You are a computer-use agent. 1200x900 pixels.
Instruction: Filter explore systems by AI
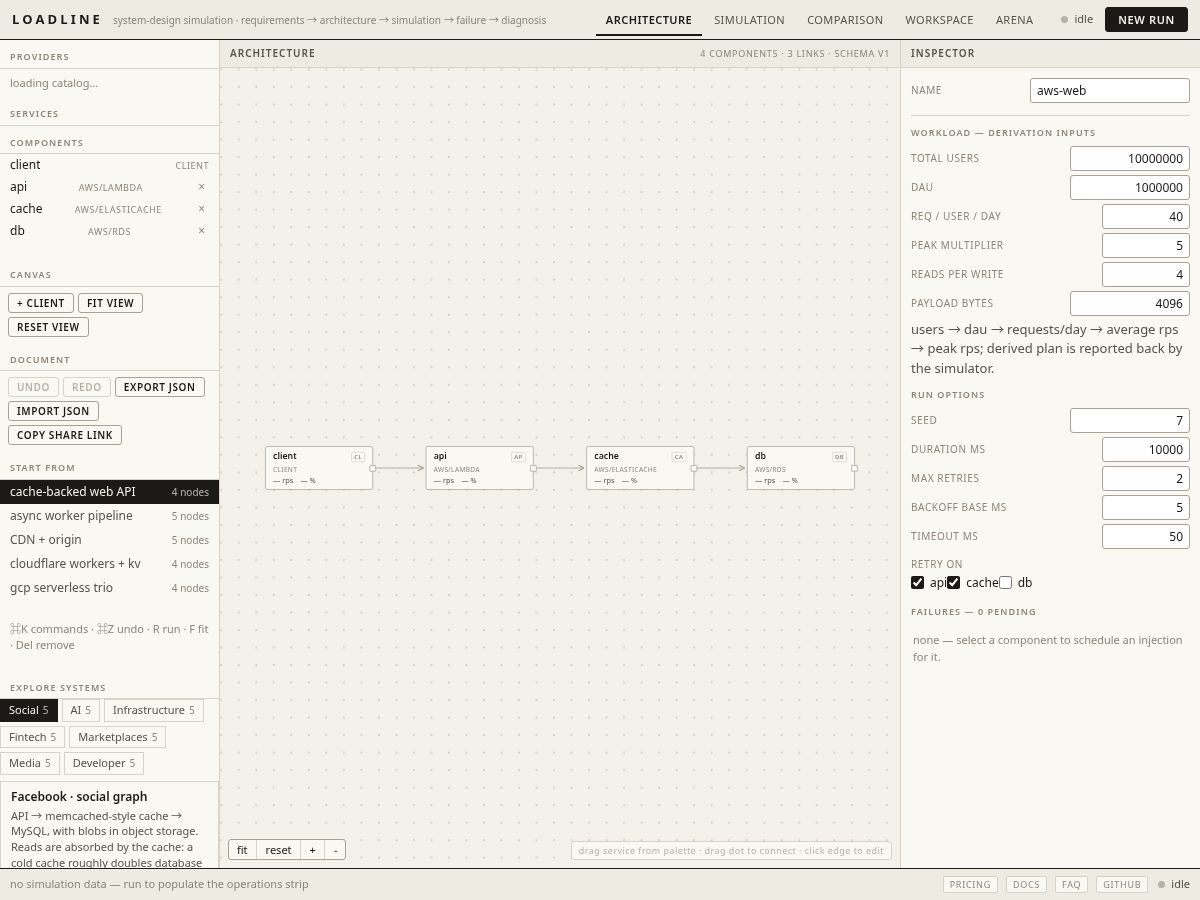[x=81, y=710]
